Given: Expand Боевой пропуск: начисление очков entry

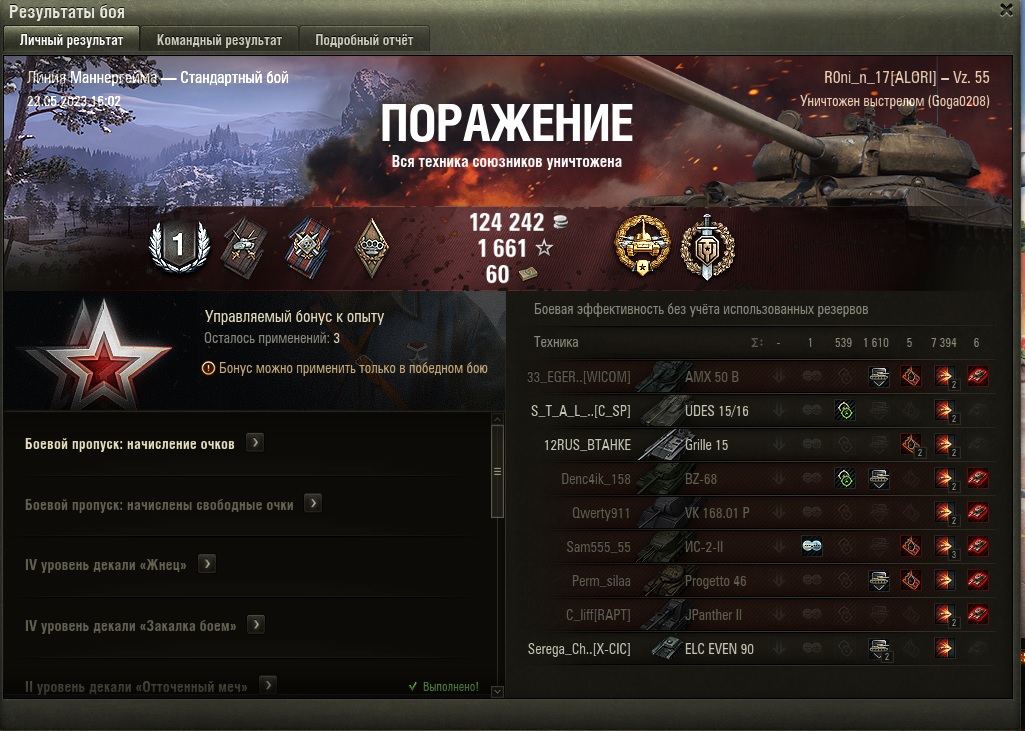Looking at the screenshot, I should (255, 443).
